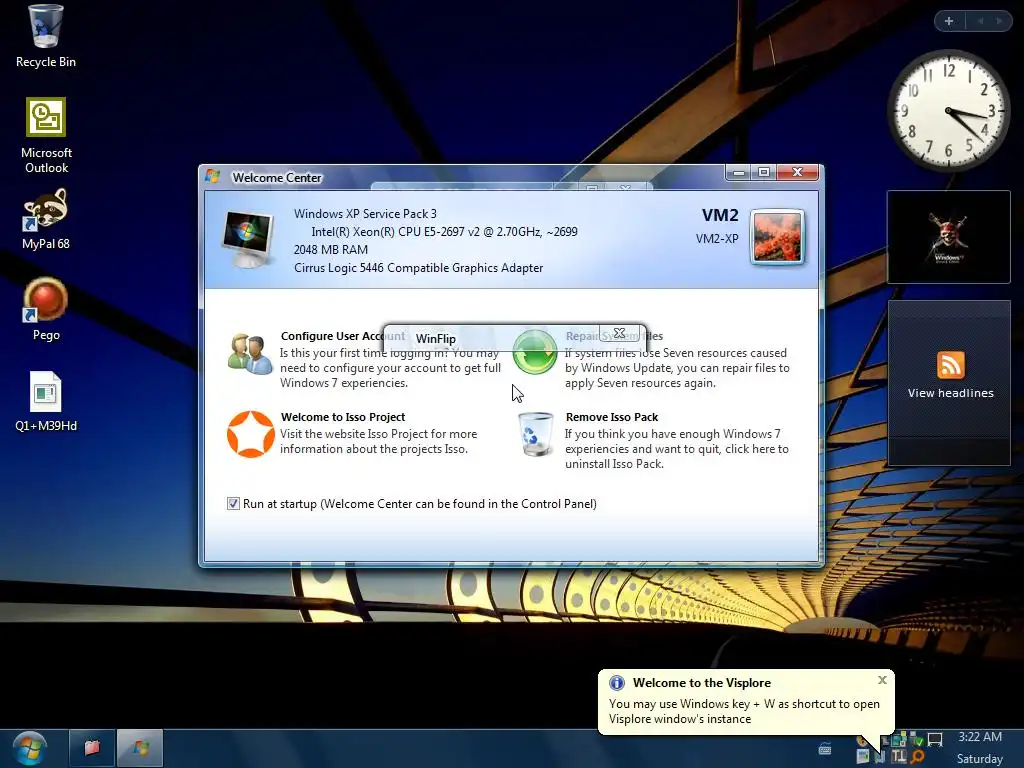Open View headlines in the feed gadget
This screenshot has width=1024, height=768.
[x=950, y=393]
